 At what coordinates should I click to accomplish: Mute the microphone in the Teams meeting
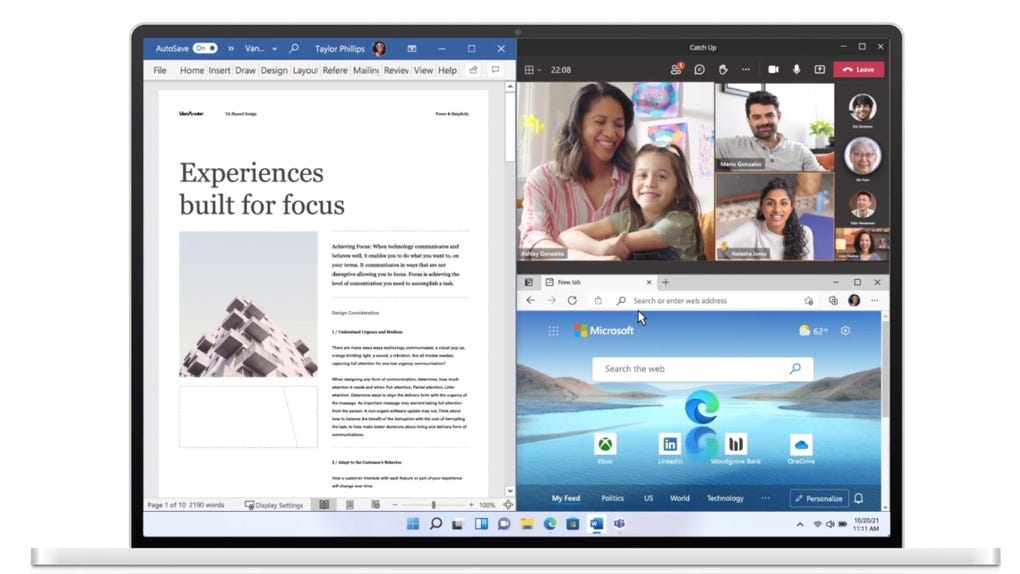pyautogui.click(x=797, y=70)
